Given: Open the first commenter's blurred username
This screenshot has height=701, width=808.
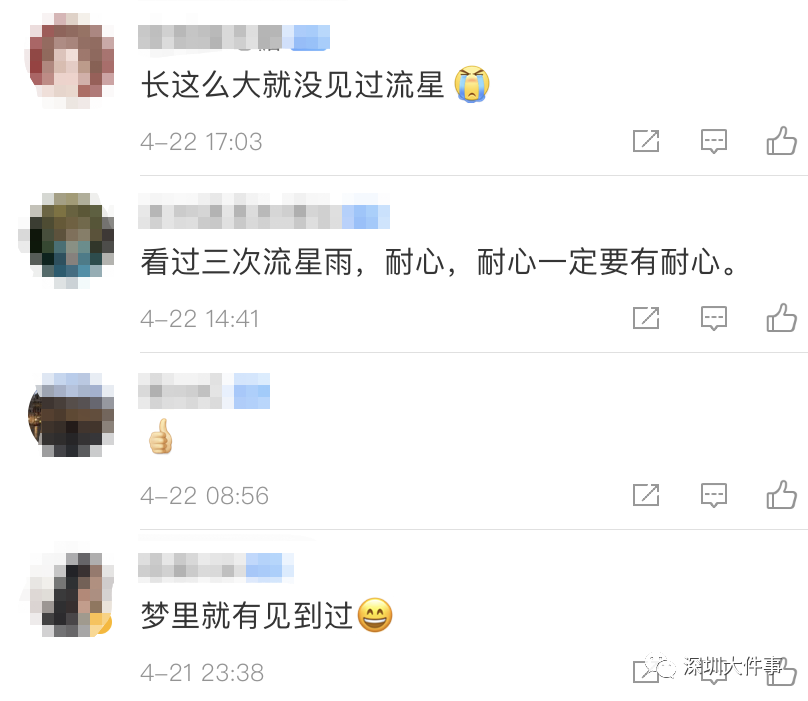Looking at the screenshot, I should [234, 38].
